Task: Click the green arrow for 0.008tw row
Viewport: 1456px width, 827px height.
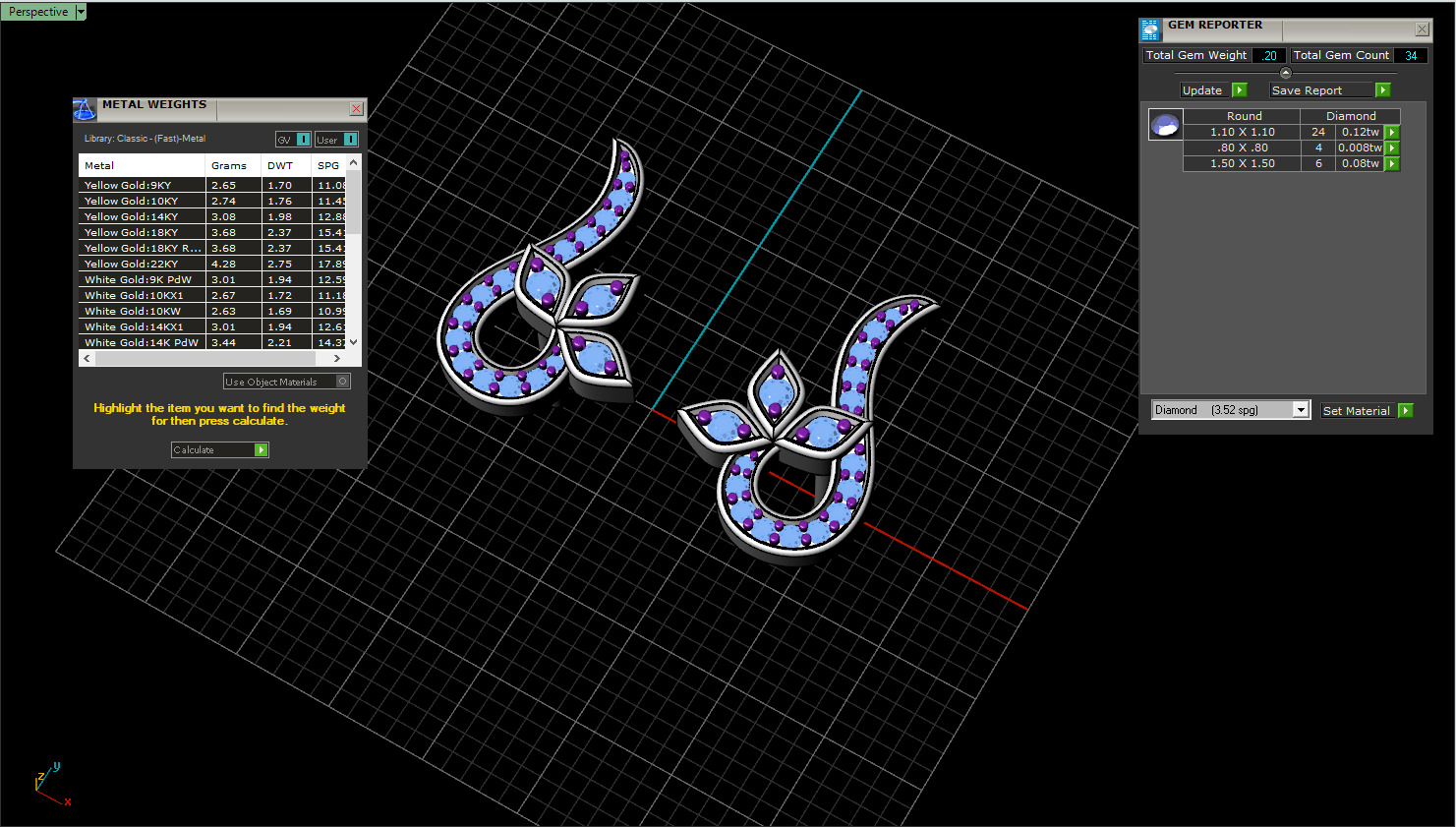Action: click(1392, 148)
